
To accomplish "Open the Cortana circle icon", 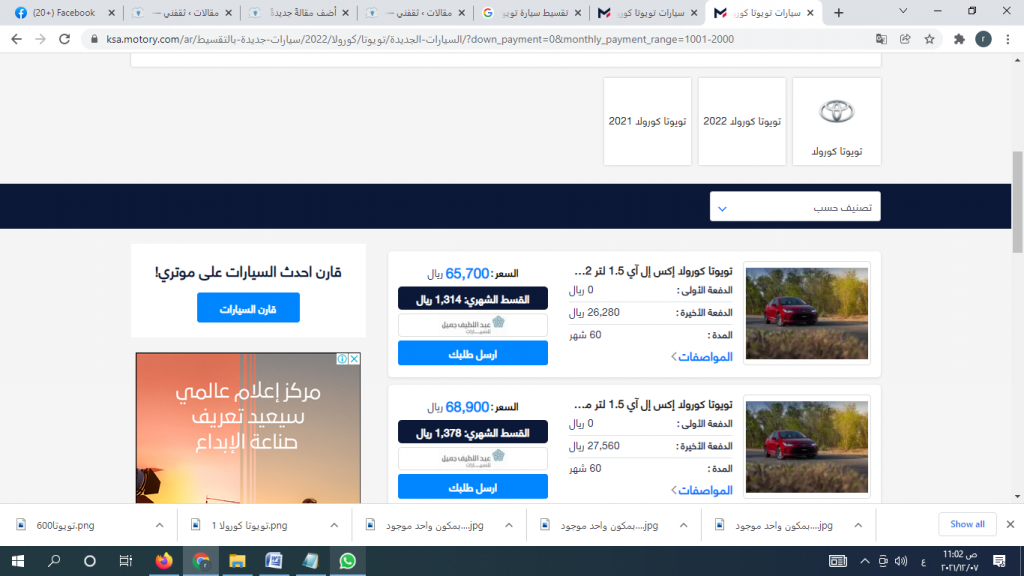I will point(90,561).
